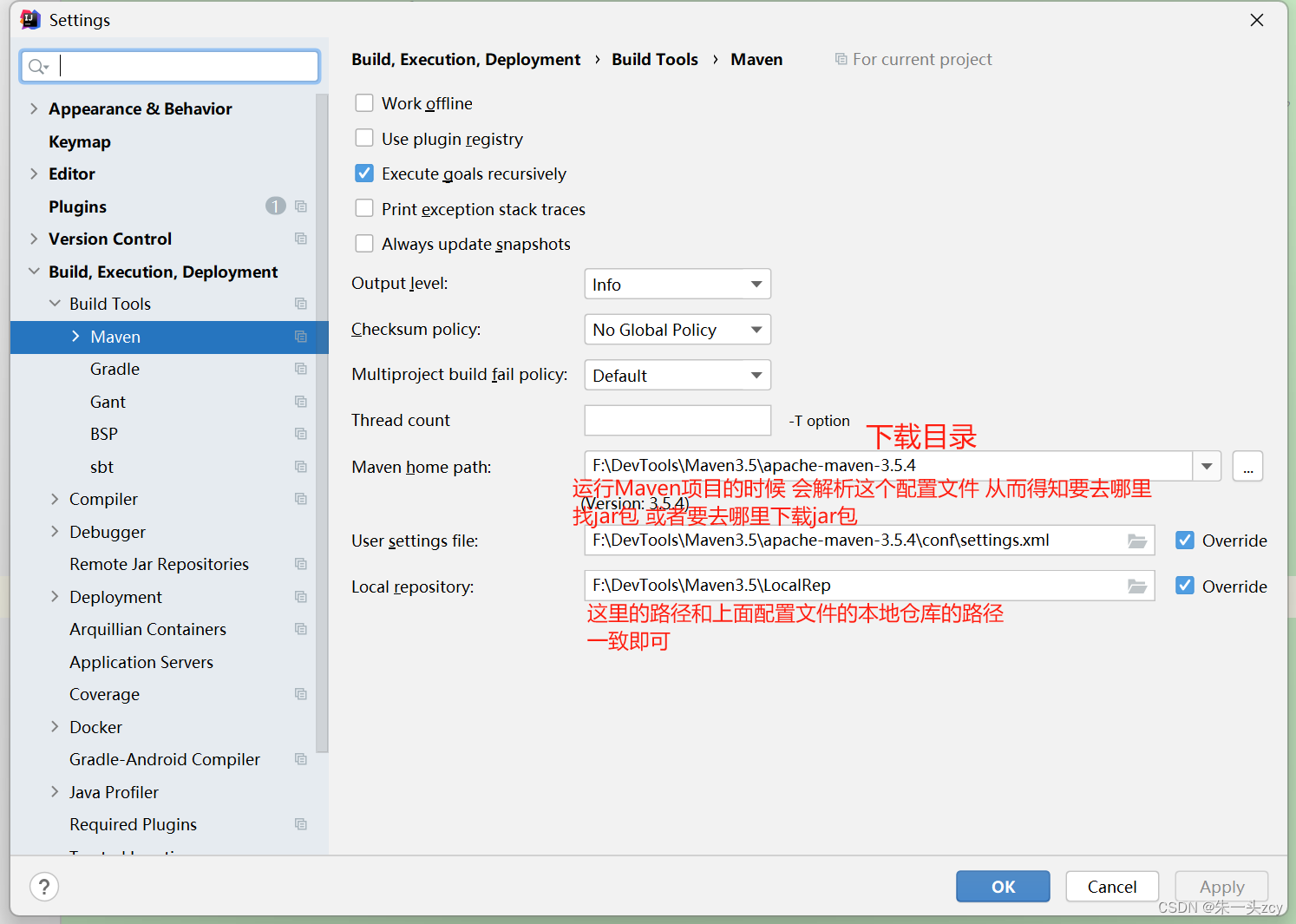This screenshot has width=1296, height=924.
Task: Open the help question mark button
Action: [44, 887]
